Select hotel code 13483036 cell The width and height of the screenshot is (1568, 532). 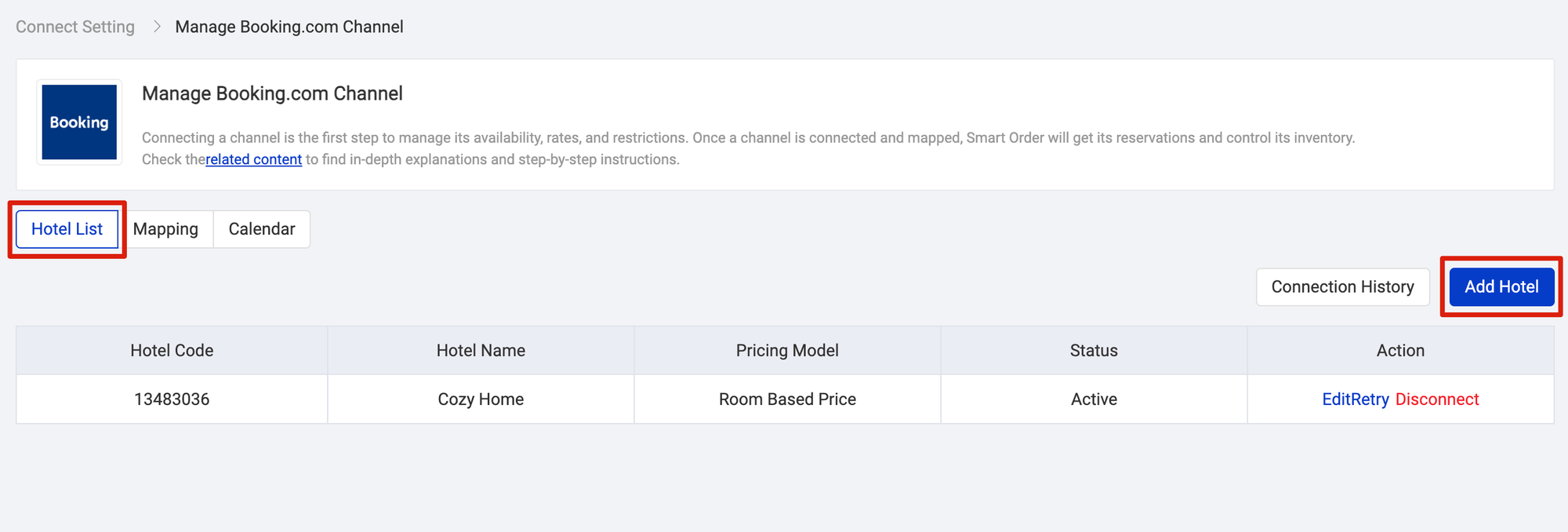coord(172,399)
